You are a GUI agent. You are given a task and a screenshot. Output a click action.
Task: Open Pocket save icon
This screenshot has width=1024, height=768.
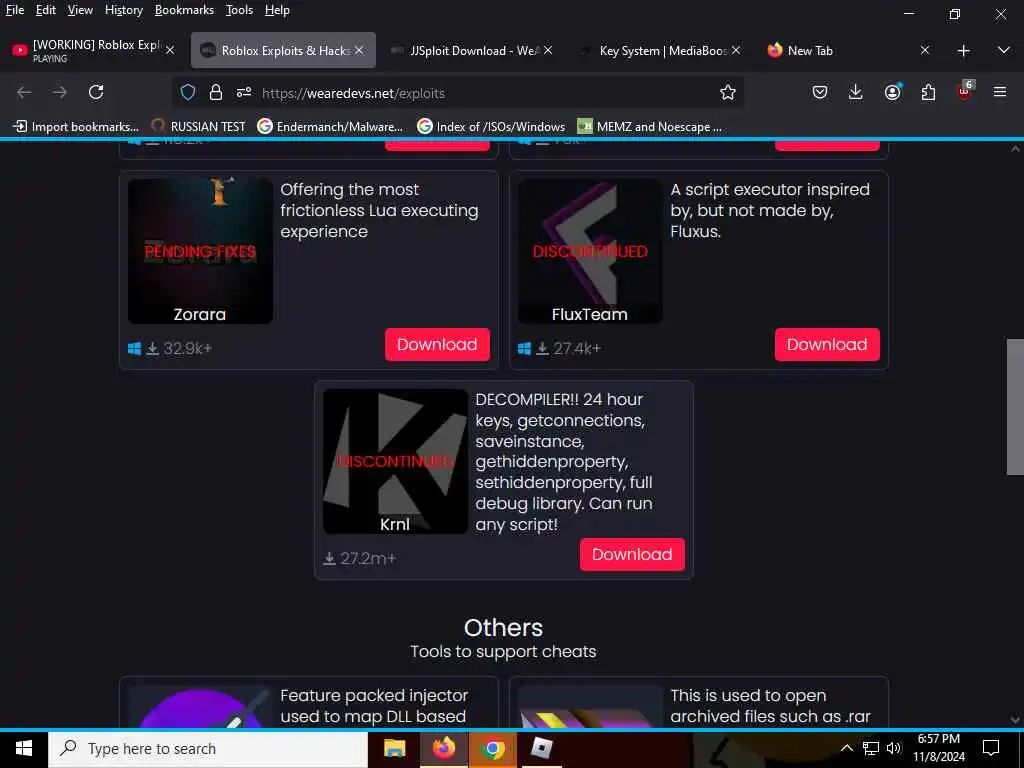pyautogui.click(x=820, y=93)
